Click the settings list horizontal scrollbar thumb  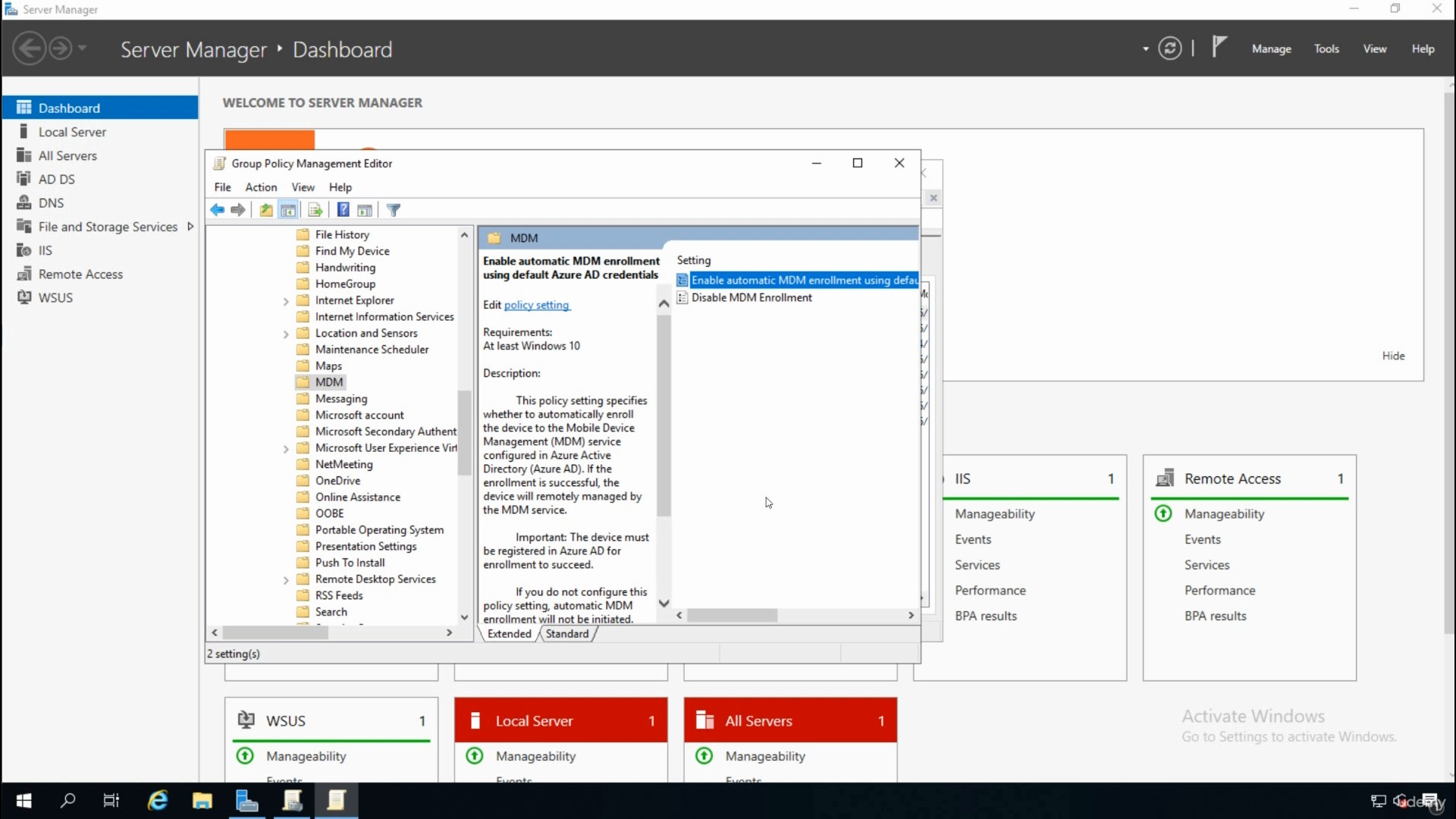click(x=732, y=616)
